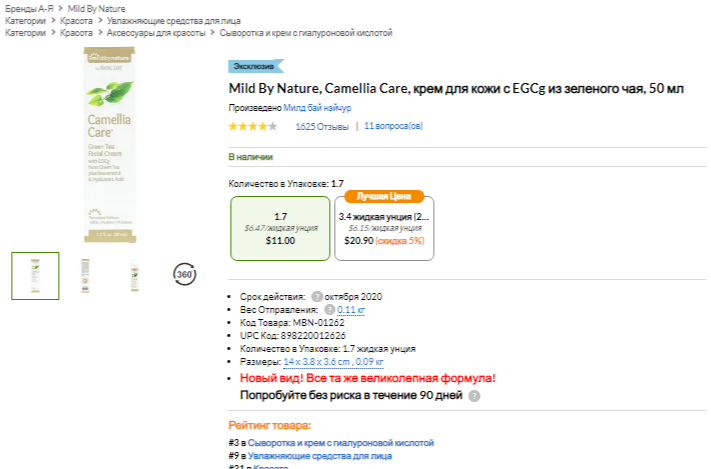Click the 90-day risk-free help icon
This screenshot has height=469, width=711.
pos(474,396)
